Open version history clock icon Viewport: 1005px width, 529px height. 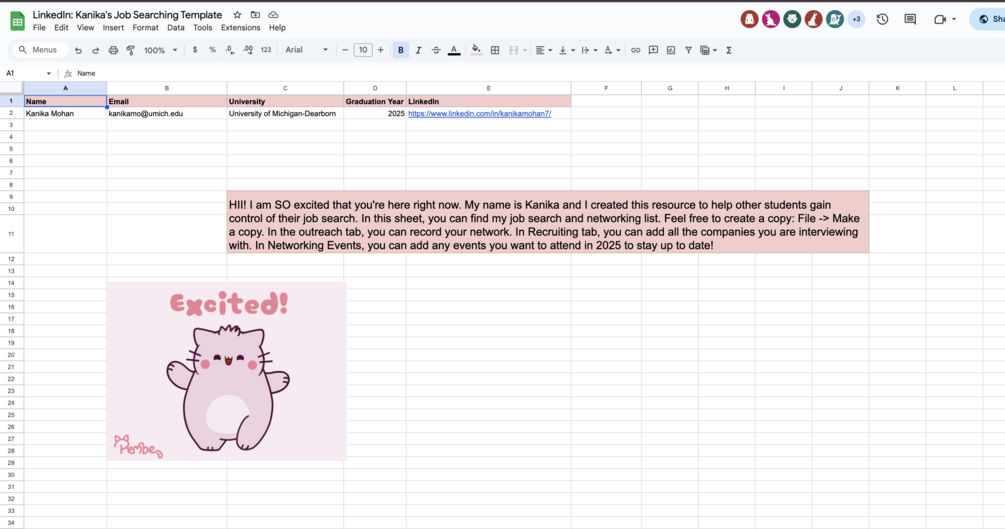pyautogui.click(x=883, y=19)
